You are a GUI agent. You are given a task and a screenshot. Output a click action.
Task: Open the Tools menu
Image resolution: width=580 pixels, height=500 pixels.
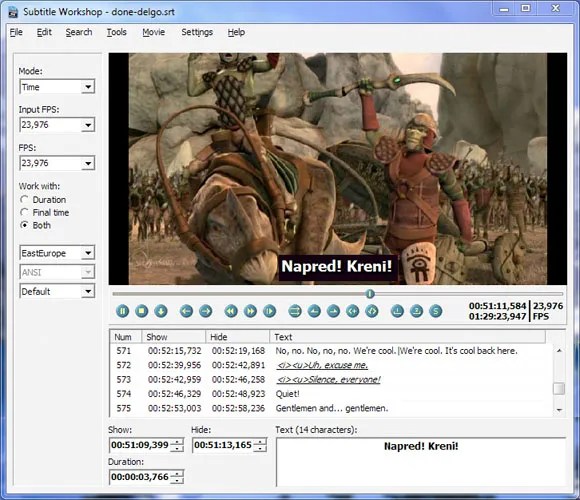[117, 32]
